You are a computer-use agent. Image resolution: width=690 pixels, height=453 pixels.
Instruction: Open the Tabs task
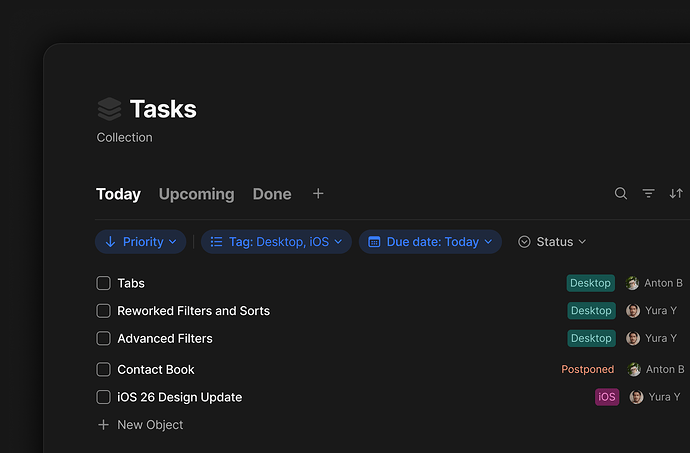pos(131,283)
